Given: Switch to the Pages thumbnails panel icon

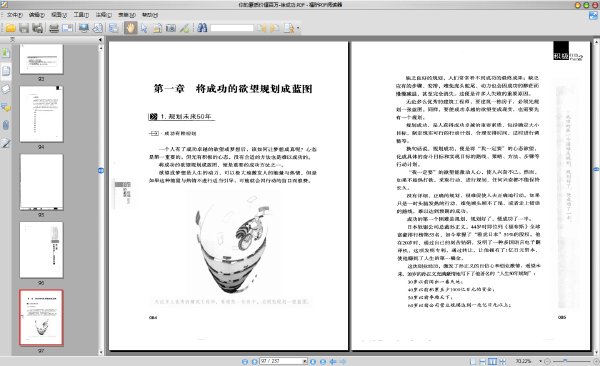Looking at the screenshot, I should click(x=6, y=71).
